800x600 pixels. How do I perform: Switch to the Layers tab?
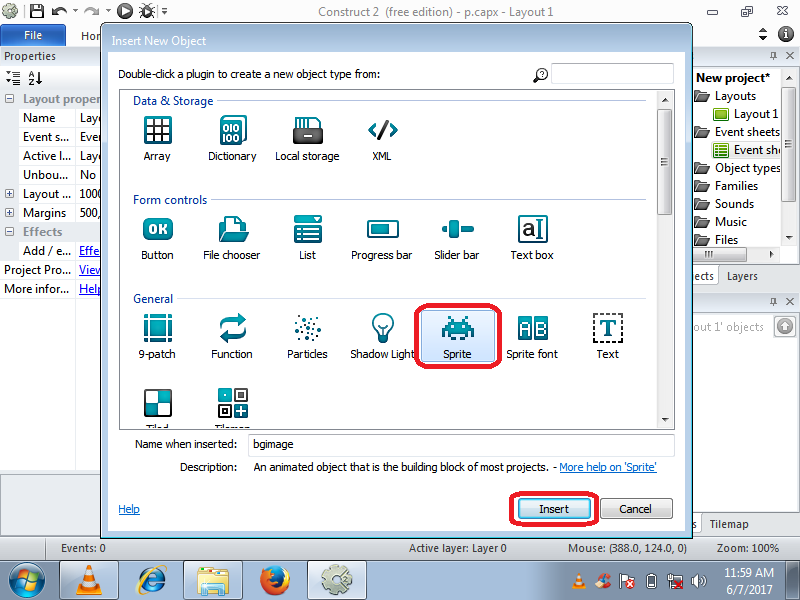(x=742, y=276)
